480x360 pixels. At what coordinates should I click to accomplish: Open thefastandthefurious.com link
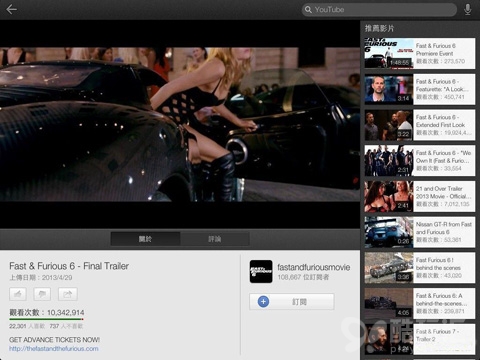coord(54,349)
